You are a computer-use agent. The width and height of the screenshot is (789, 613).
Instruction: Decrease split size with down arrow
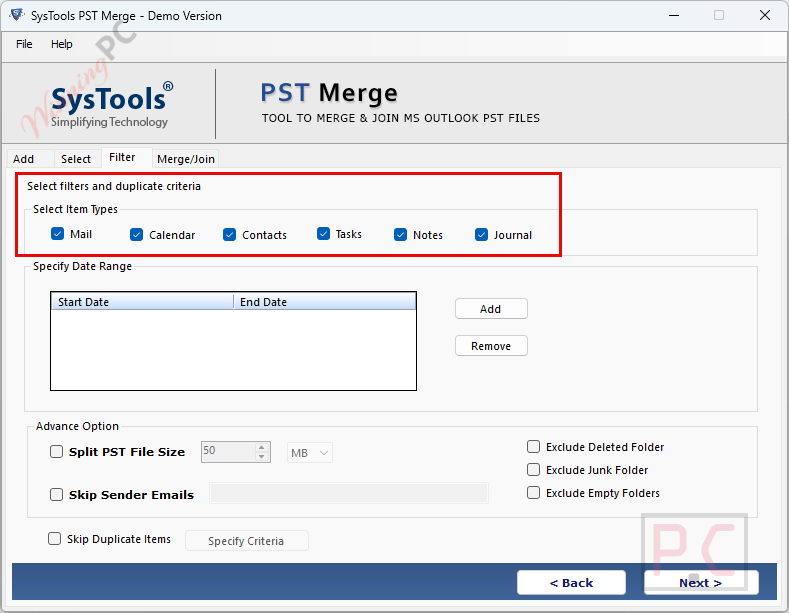pyautogui.click(x=262, y=457)
